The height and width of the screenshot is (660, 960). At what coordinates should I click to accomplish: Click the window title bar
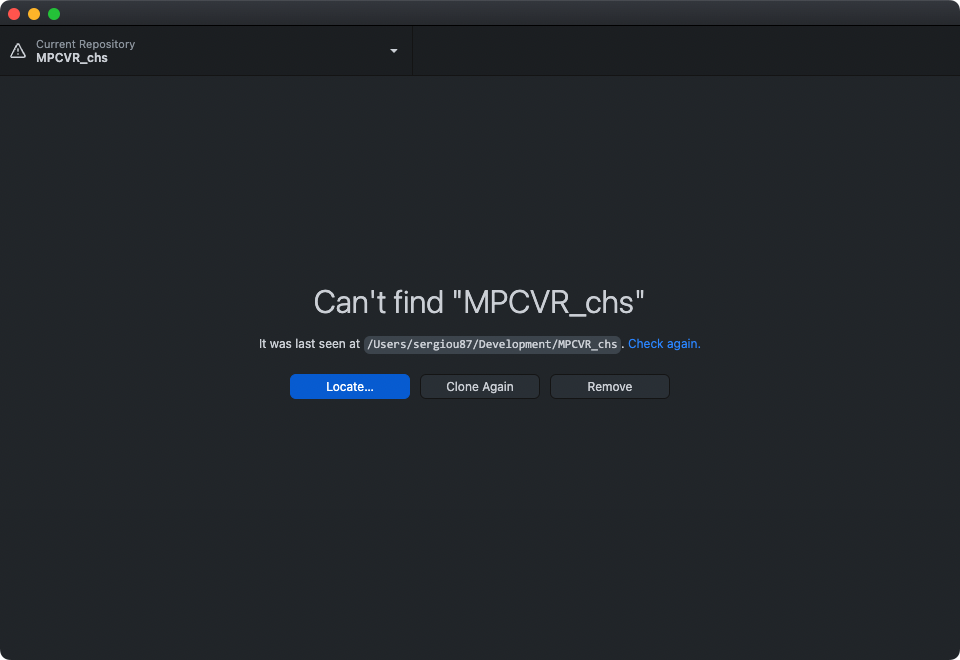[x=480, y=13]
